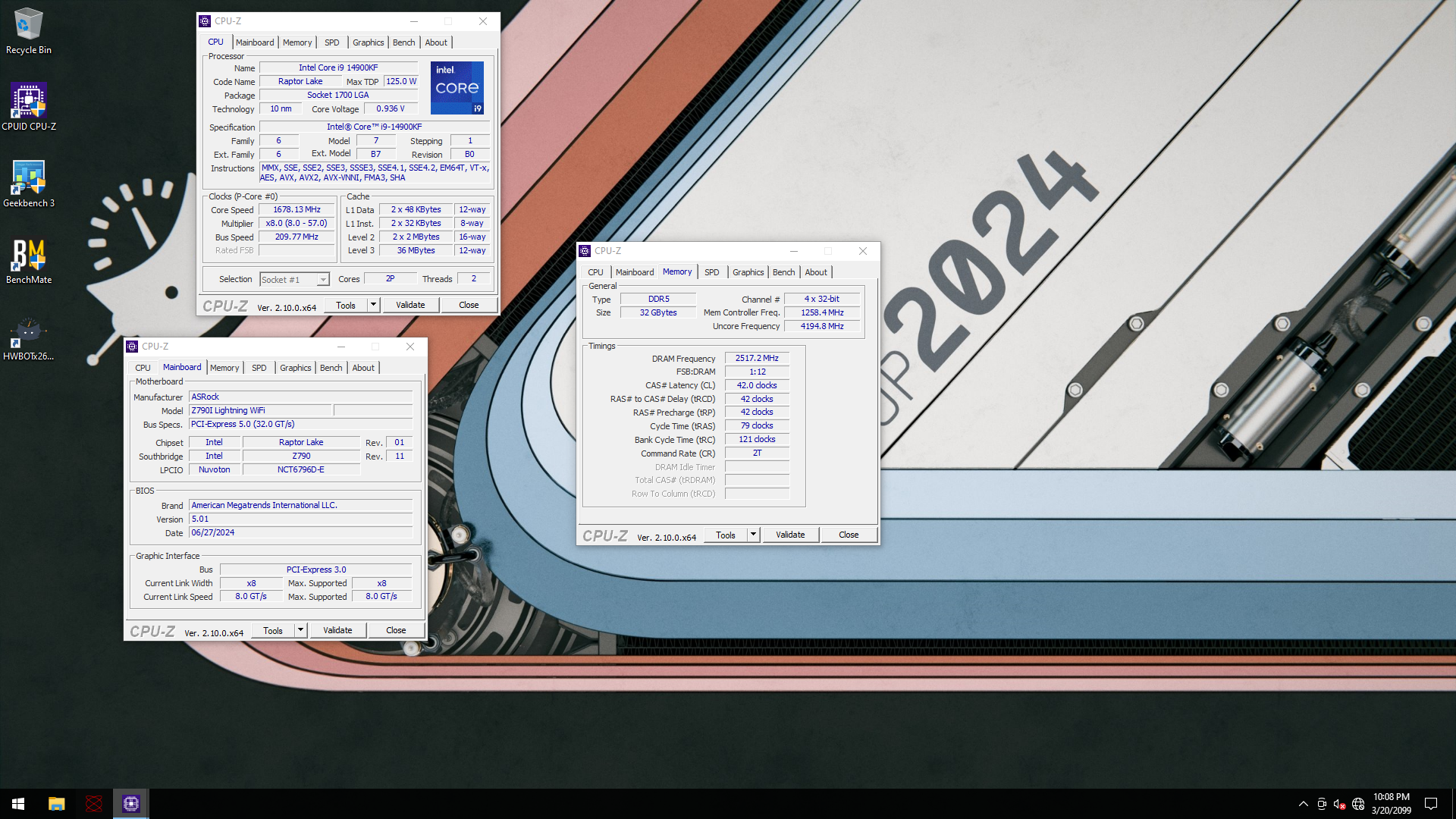Viewport: 1456px width, 819px height.
Task: Click Validate button in Mainboard window
Action: tap(337, 630)
